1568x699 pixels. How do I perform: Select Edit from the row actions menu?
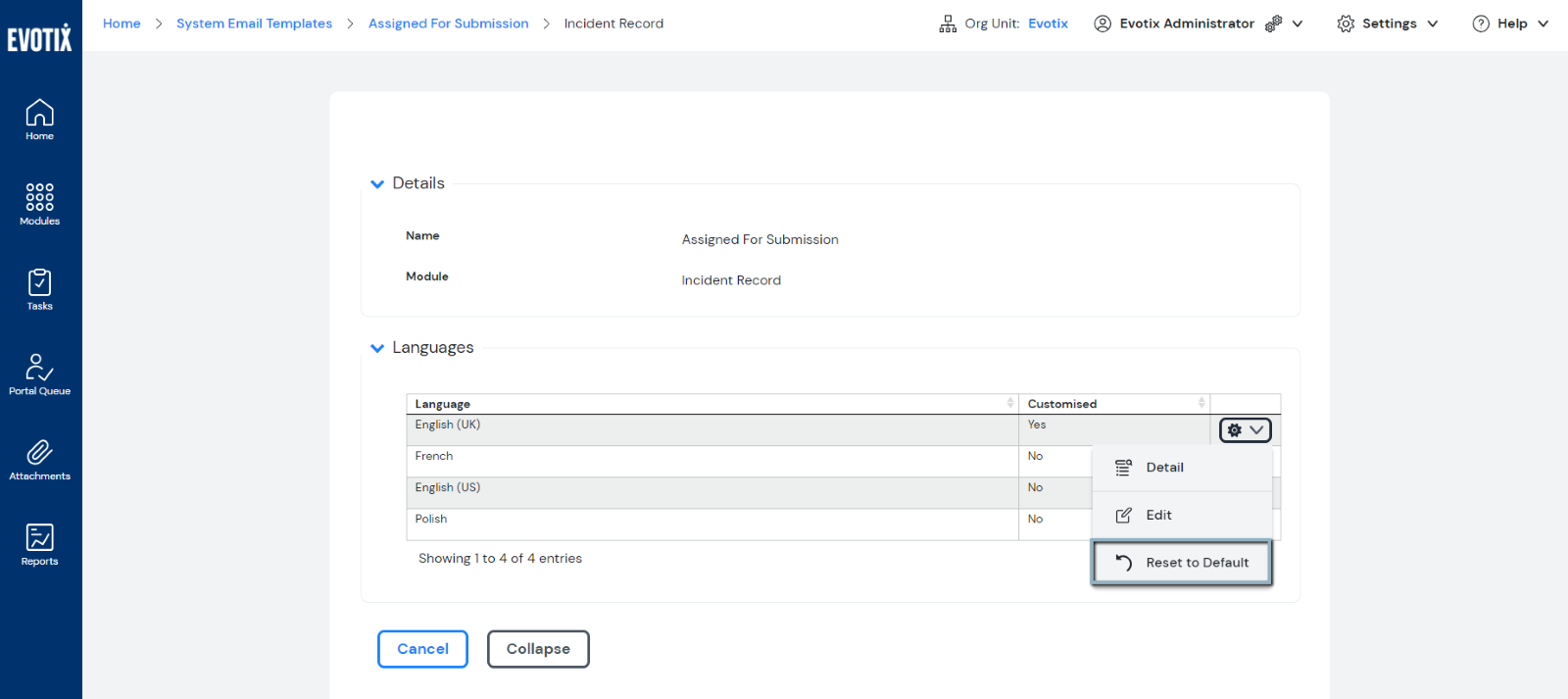[1182, 516]
